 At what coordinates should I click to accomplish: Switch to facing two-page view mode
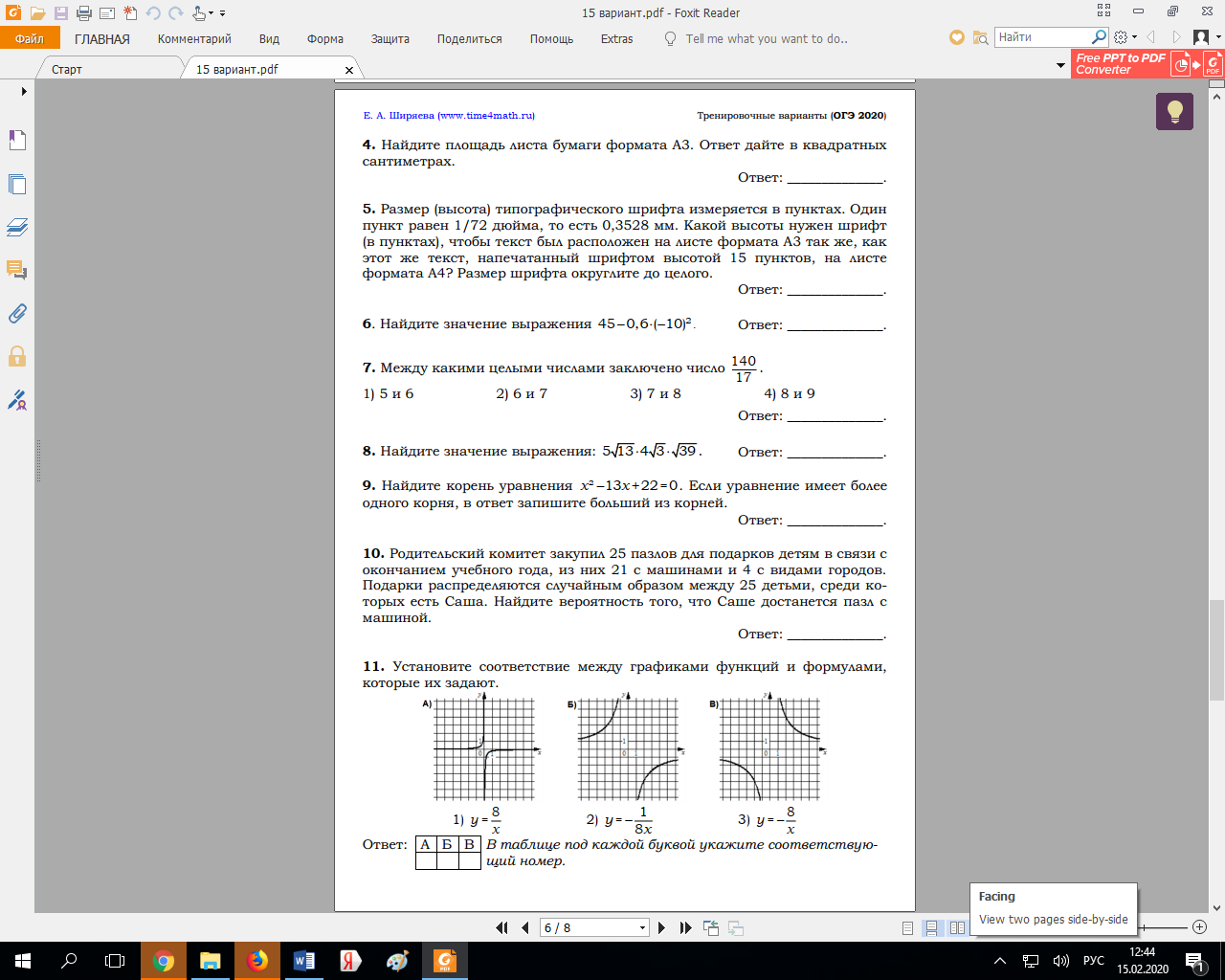[957, 927]
